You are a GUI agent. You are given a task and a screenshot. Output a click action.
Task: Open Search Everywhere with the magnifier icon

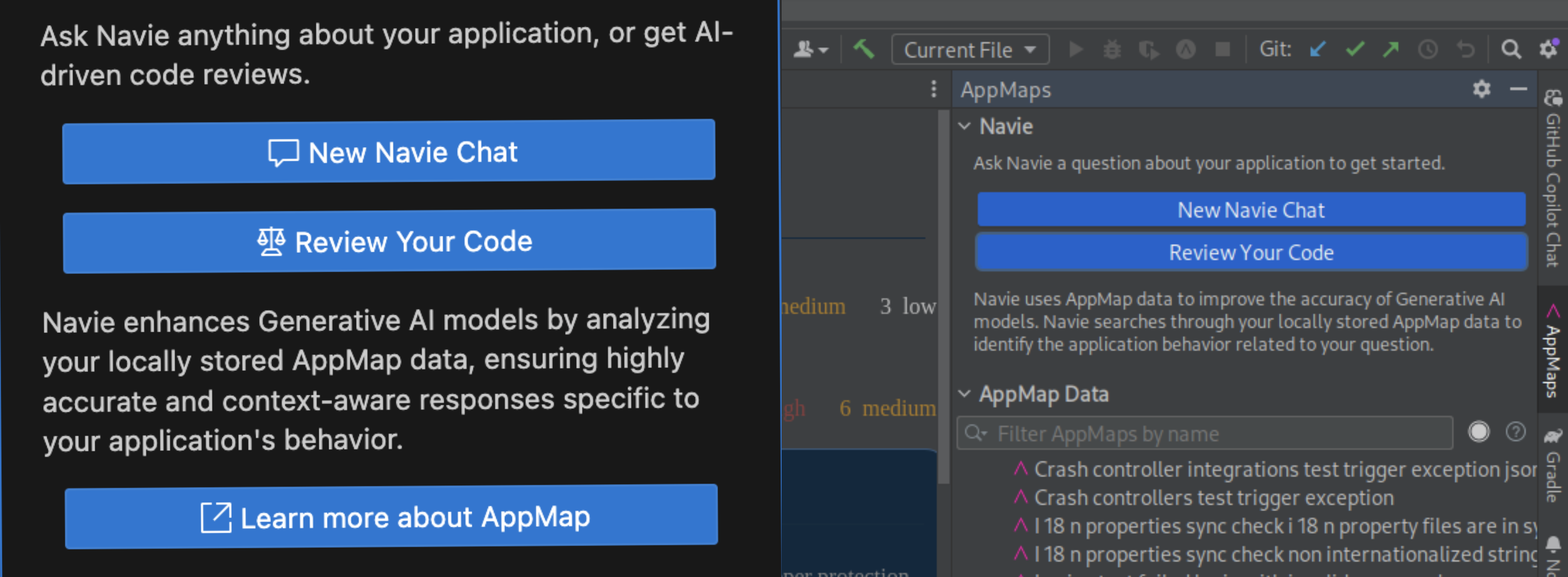click(1511, 49)
